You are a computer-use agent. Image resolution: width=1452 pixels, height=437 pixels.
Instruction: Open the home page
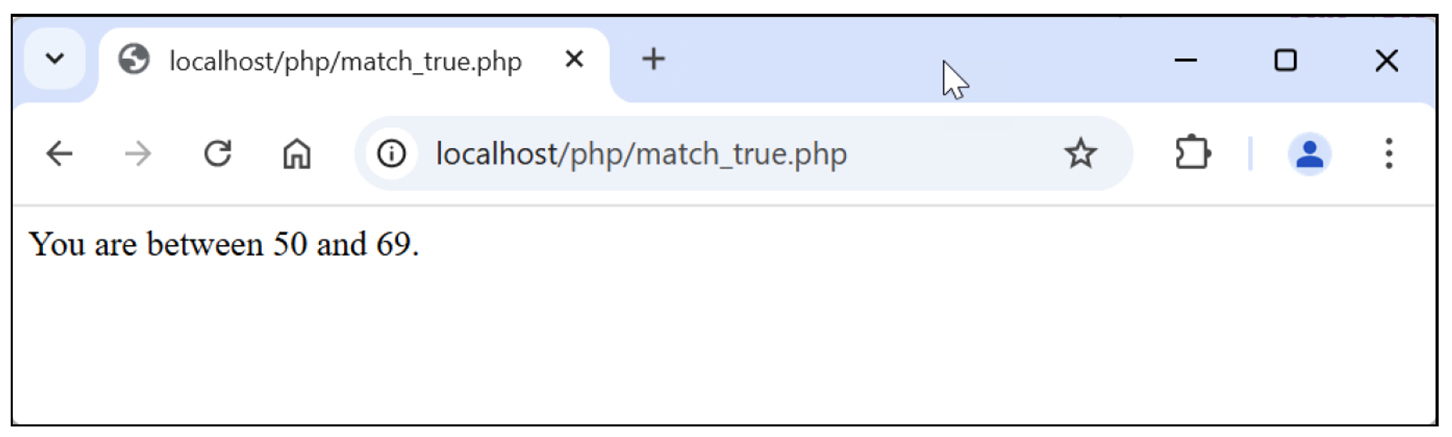click(296, 154)
